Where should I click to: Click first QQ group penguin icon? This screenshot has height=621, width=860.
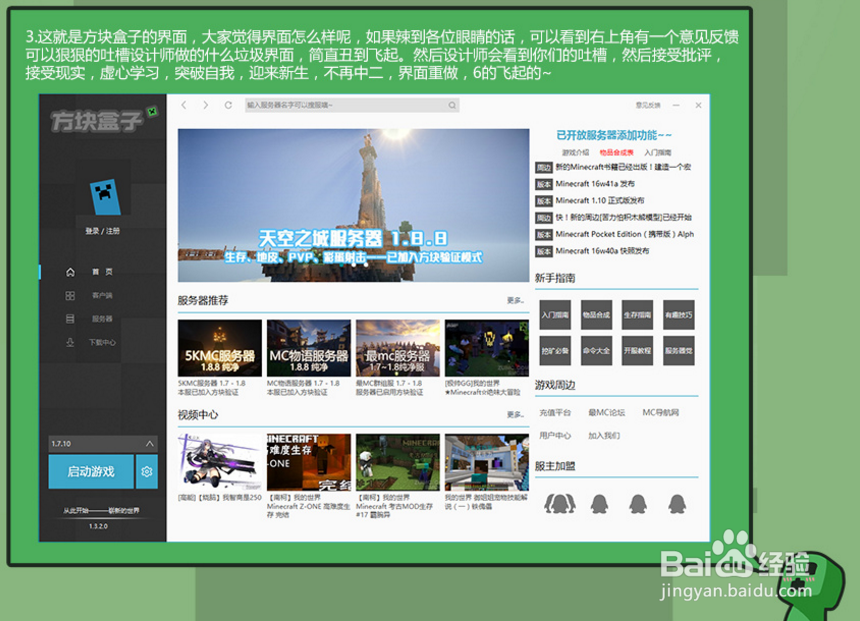point(559,503)
